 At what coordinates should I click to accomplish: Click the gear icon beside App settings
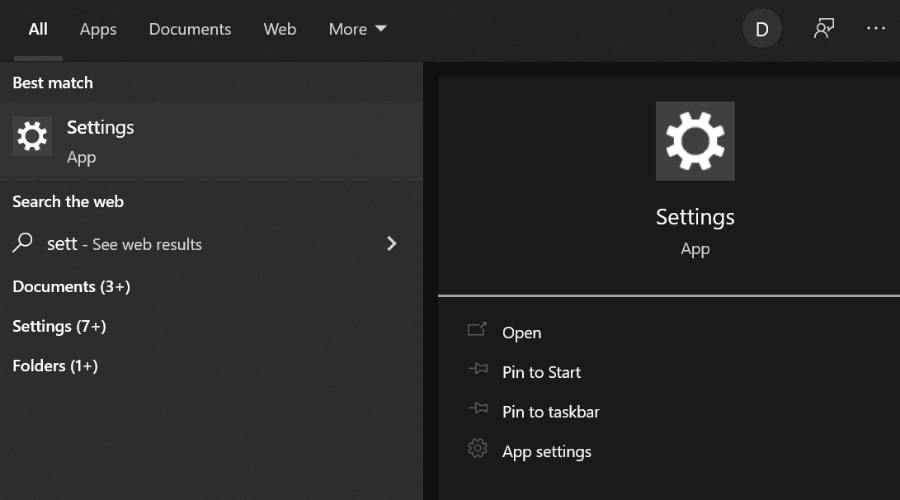click(477, 450)
